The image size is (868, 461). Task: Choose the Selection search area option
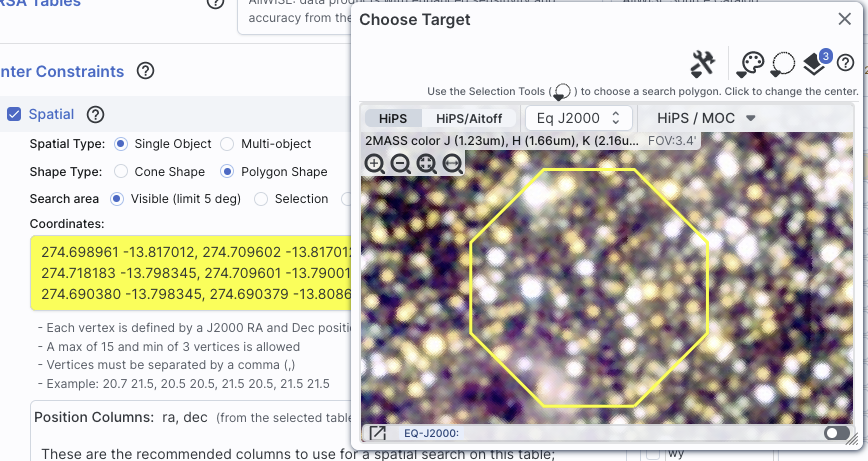click(262, 199)
